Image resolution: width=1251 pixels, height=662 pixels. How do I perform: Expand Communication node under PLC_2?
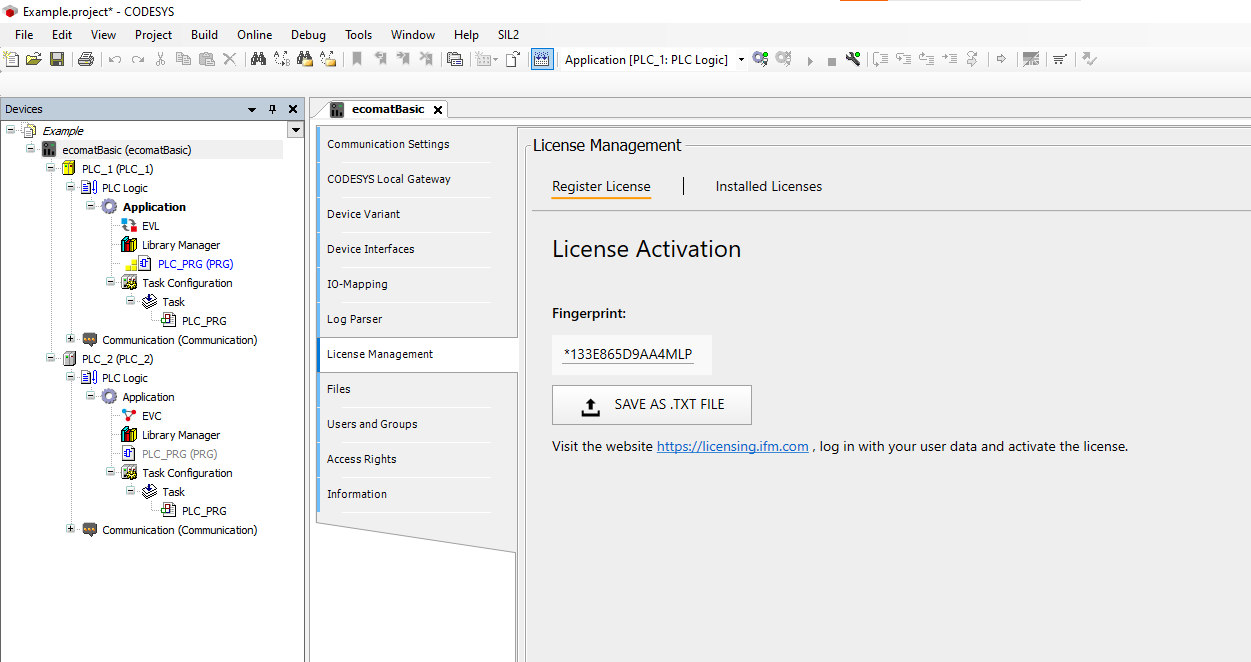click(70, 529)
